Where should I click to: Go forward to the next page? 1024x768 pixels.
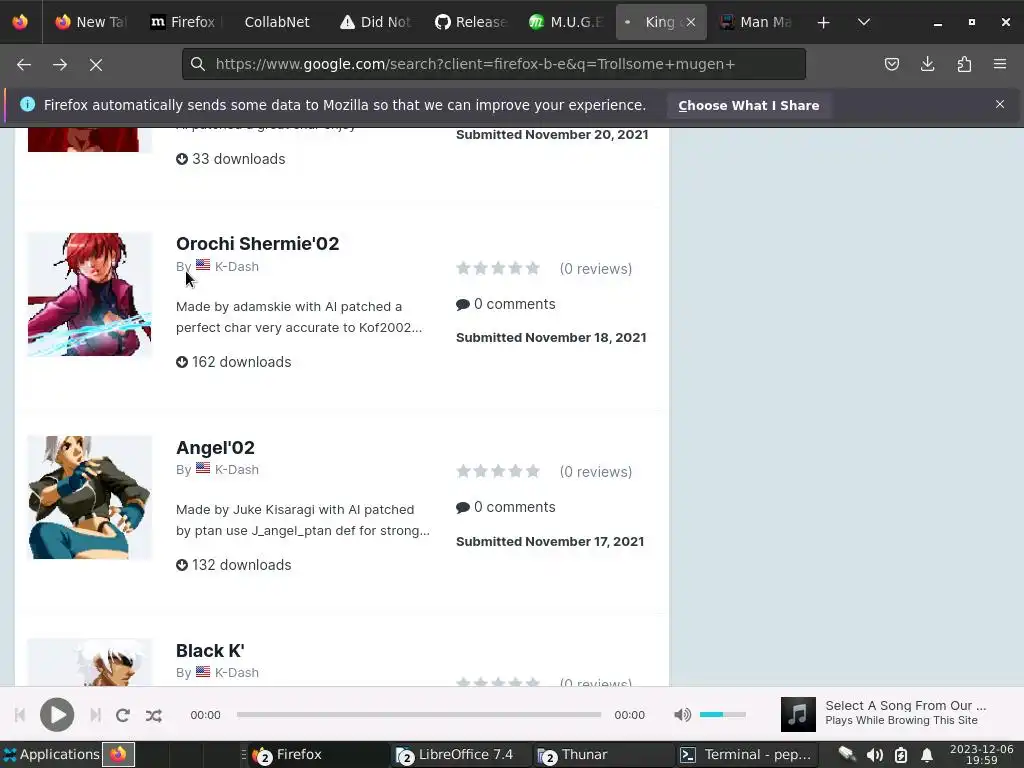pos(60,64)
